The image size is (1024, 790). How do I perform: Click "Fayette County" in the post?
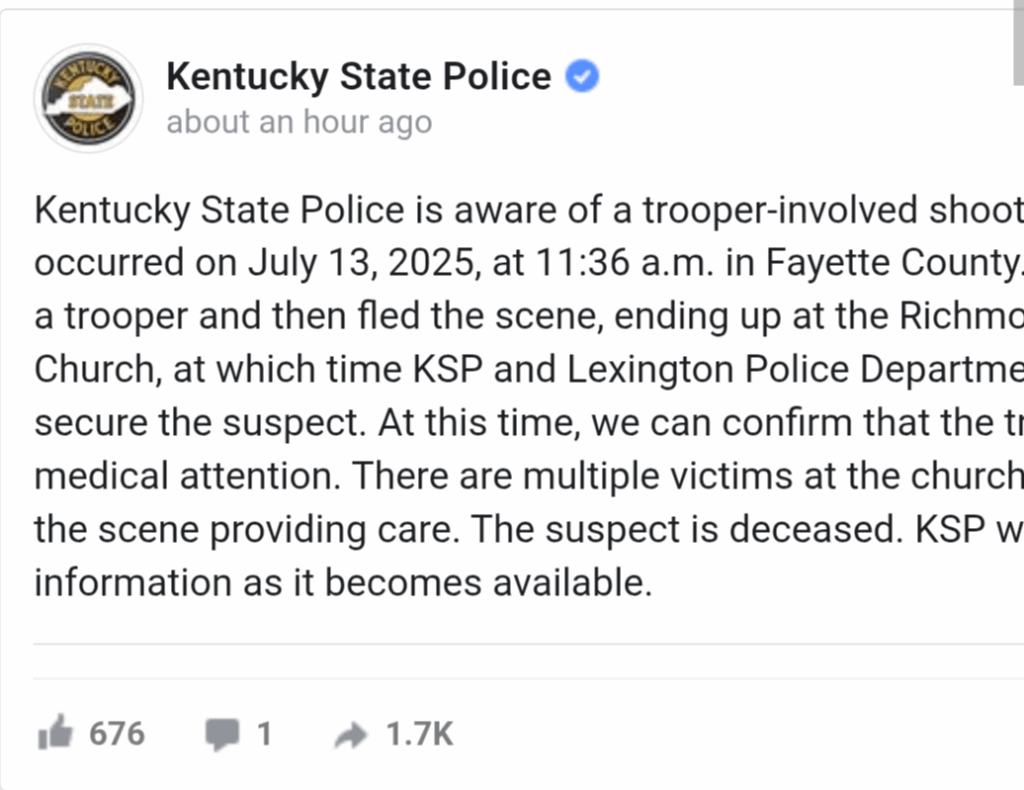(892, 263)
